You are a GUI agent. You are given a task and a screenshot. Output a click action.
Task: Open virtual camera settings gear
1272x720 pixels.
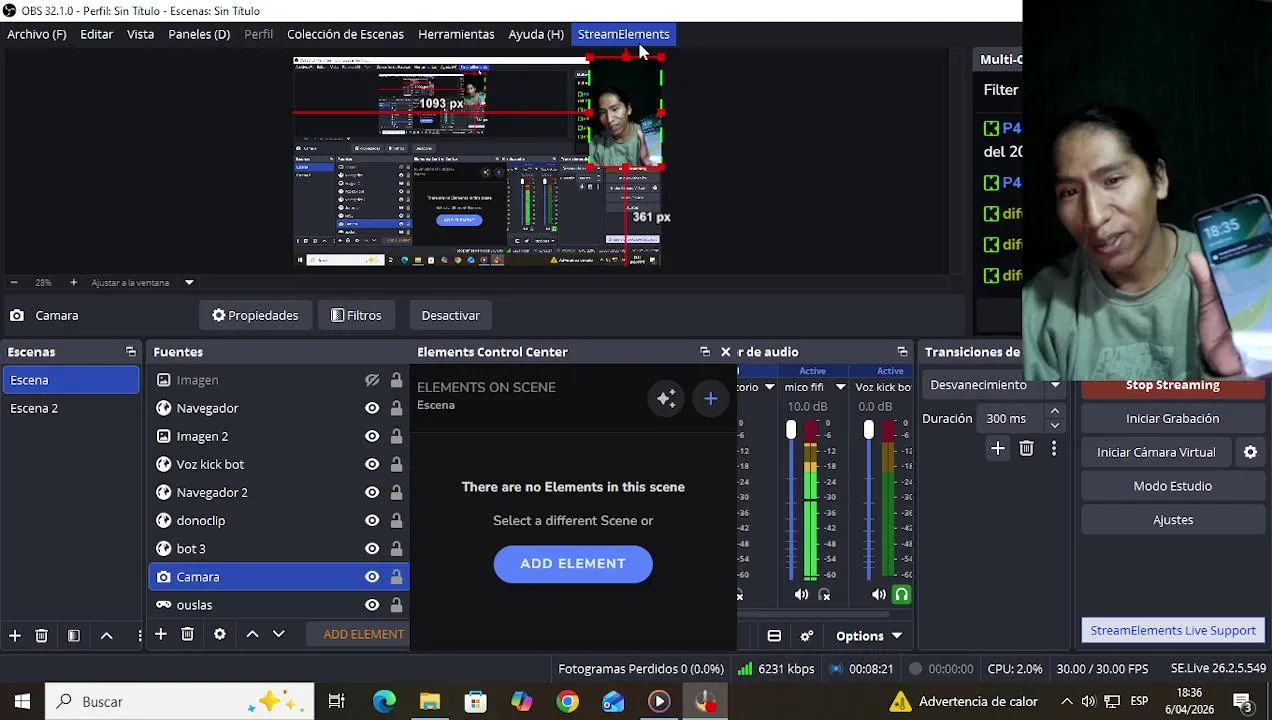coord(1250,452)
